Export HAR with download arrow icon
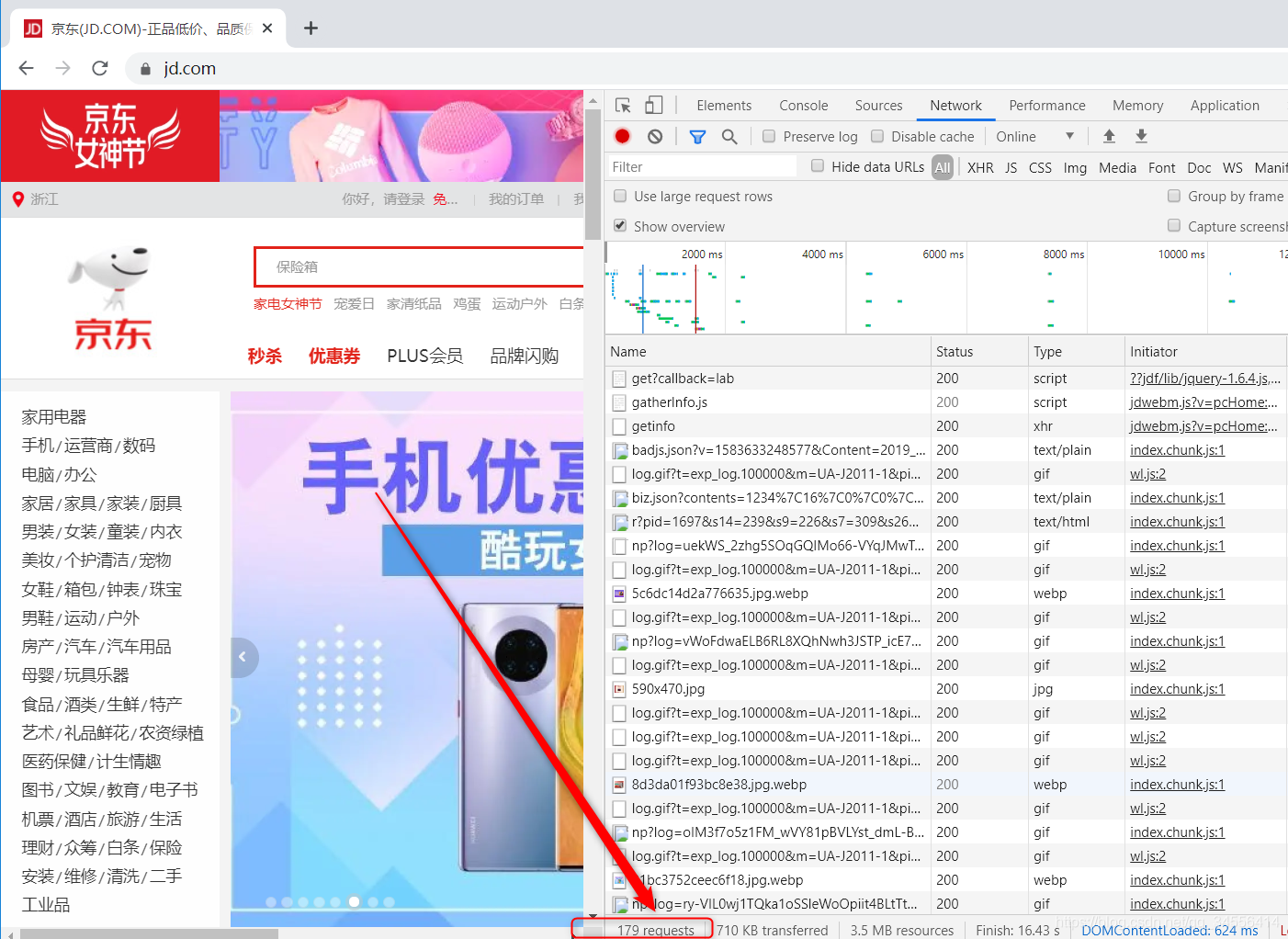This screenshot has height=939, width=1288. (1141, 136)
